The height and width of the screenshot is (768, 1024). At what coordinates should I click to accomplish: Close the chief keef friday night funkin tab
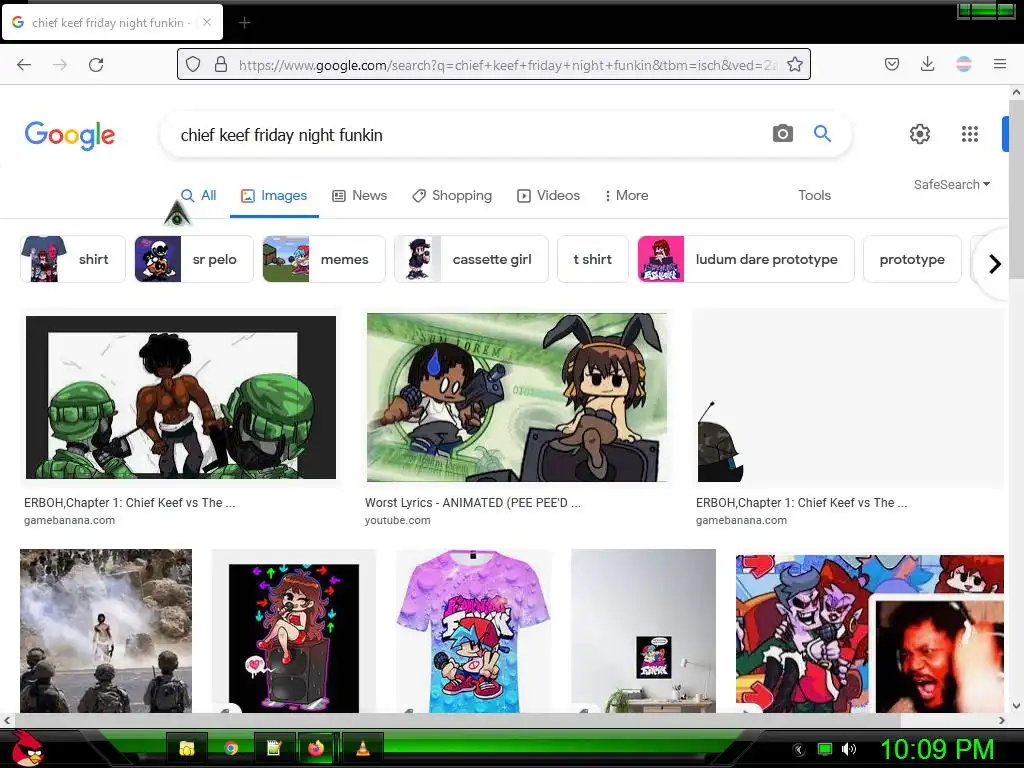206,22
